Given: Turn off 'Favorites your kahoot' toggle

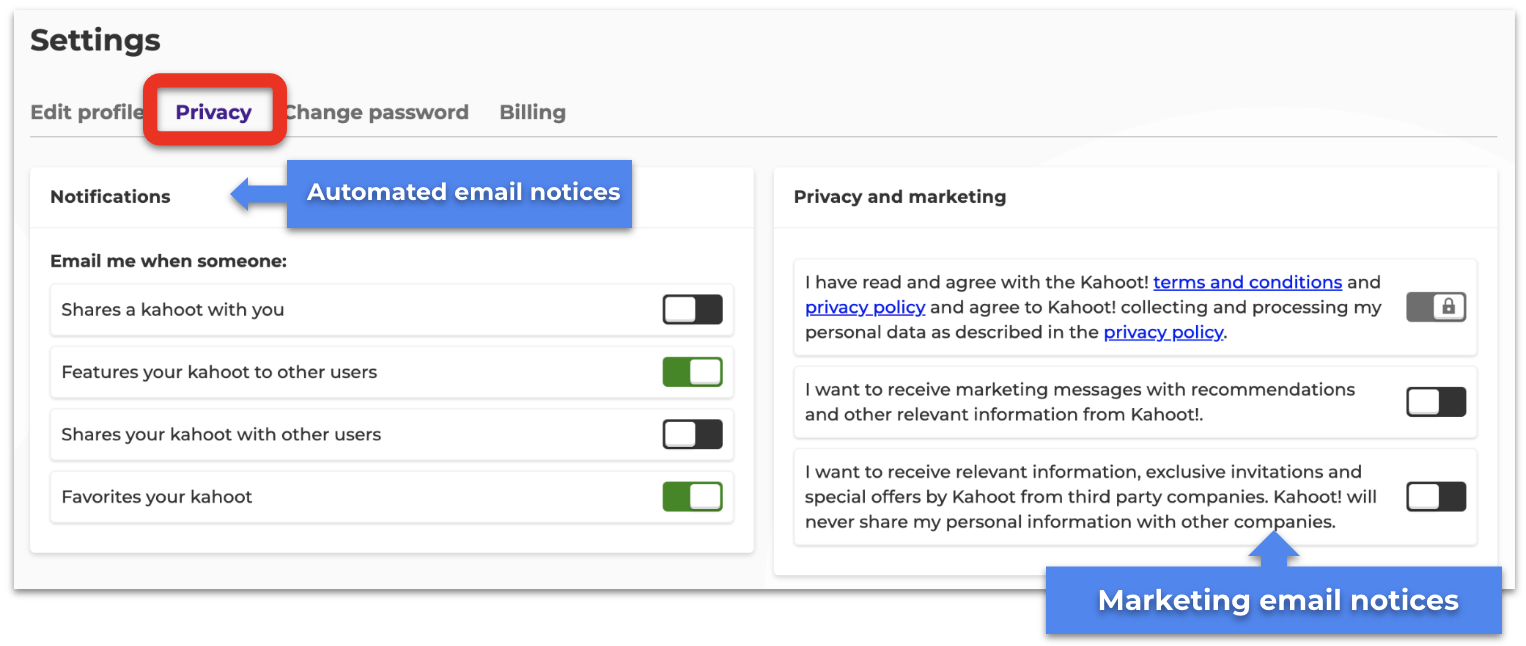Looking at the screenshot, I should tap(692, 497).
